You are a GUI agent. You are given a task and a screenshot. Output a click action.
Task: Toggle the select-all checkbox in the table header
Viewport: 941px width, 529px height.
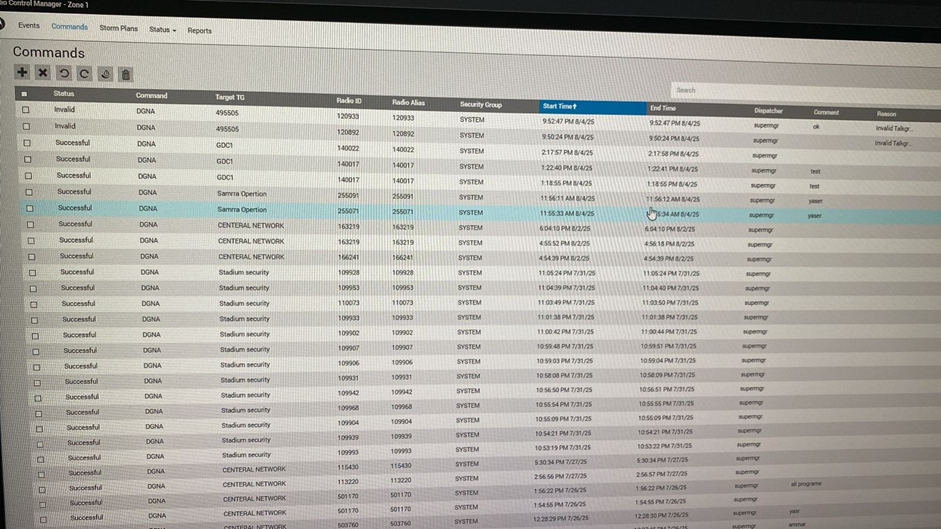point(24,94)
